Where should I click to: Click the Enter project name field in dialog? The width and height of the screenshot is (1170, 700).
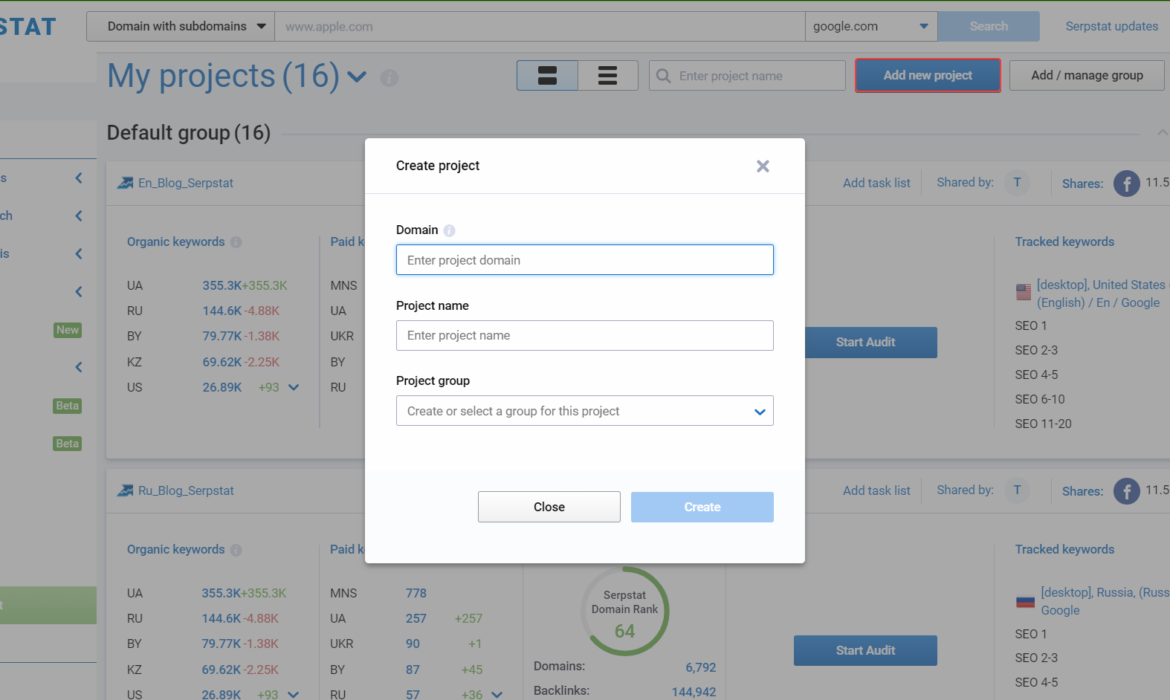click(x=584, y=335)
